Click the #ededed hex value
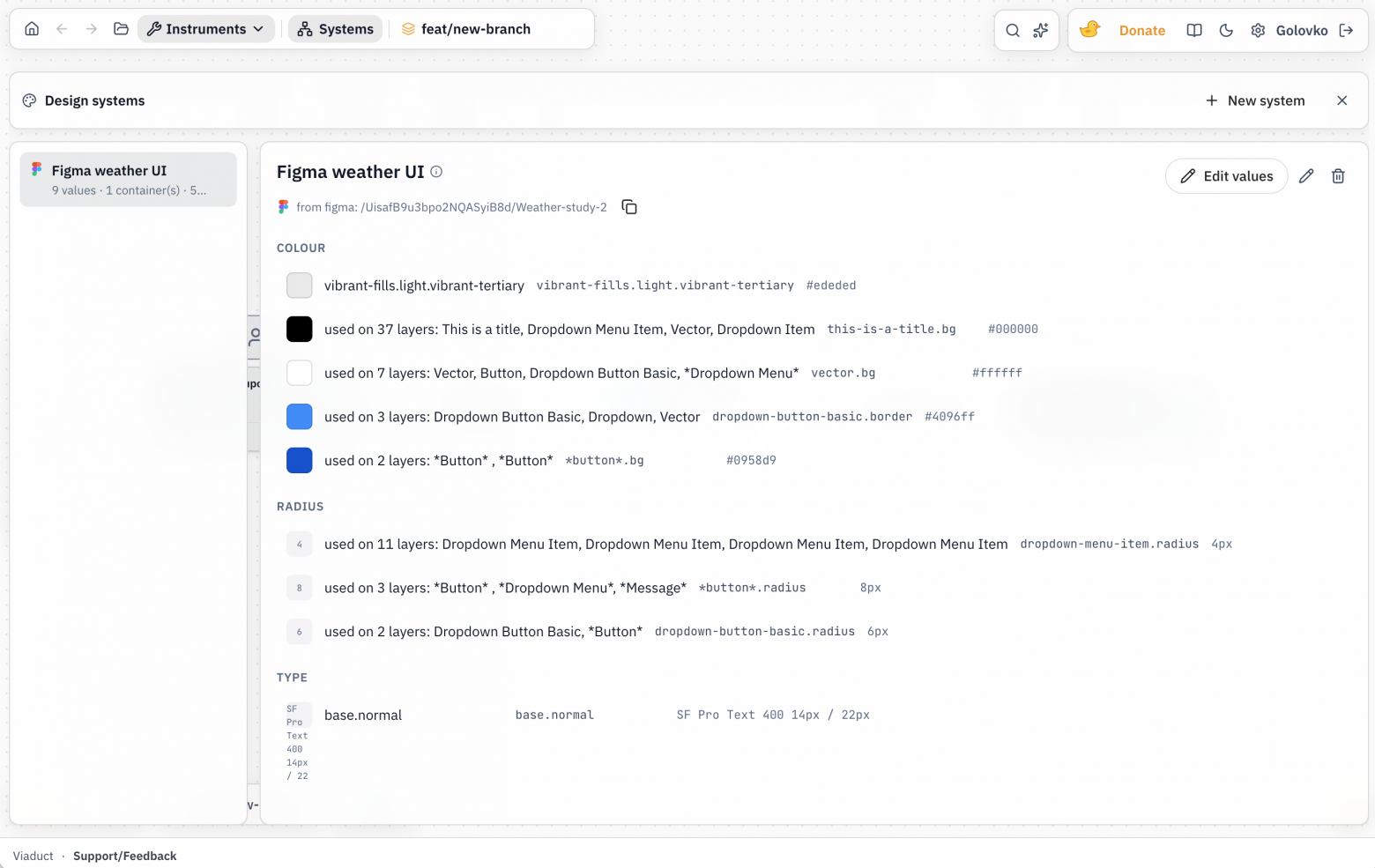 [831, 286]
